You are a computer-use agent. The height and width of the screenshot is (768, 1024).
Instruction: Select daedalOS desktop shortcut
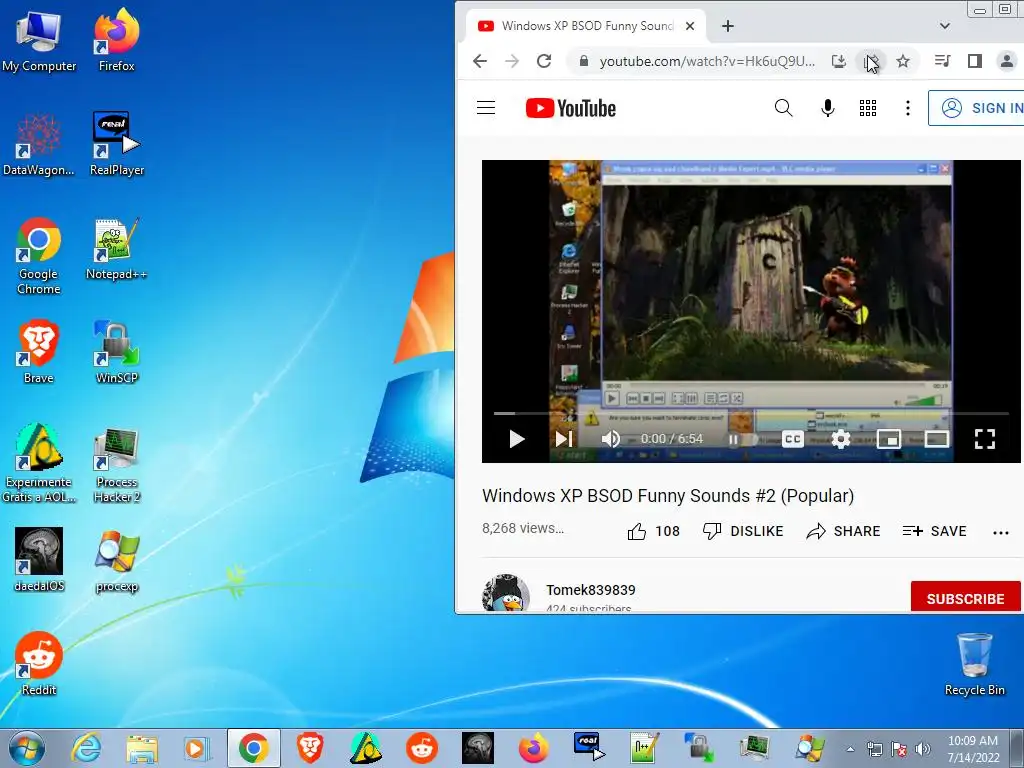click(39, 560)
